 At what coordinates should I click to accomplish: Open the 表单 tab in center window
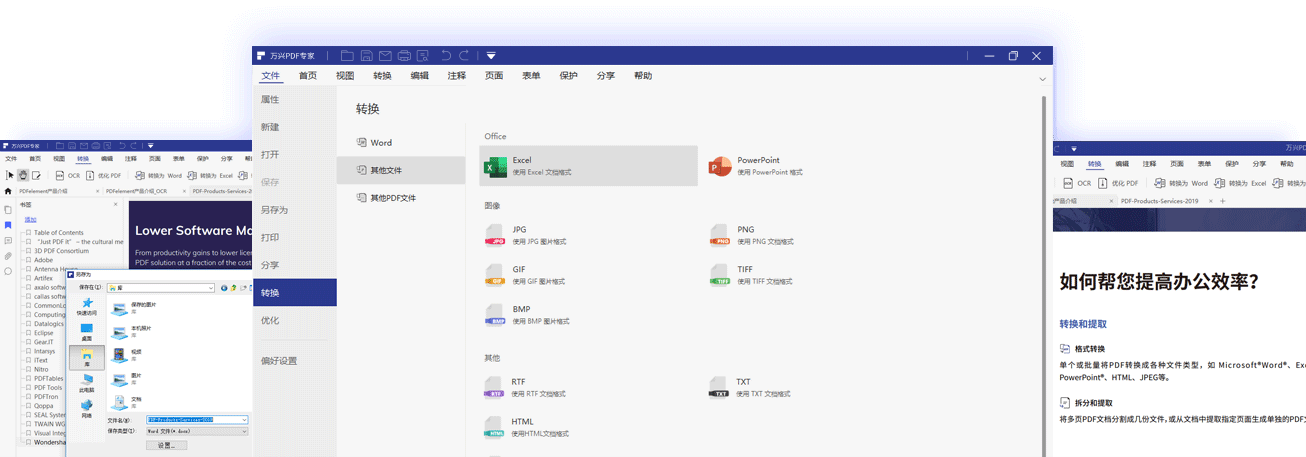coord(531,76)
